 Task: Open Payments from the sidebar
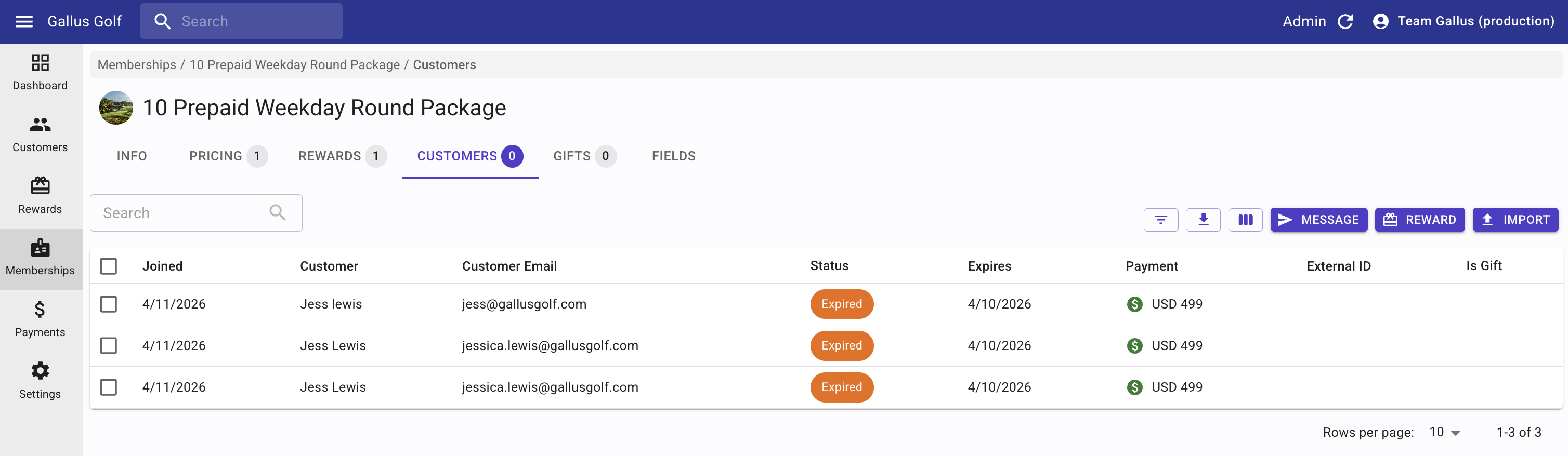coord(40,319)
